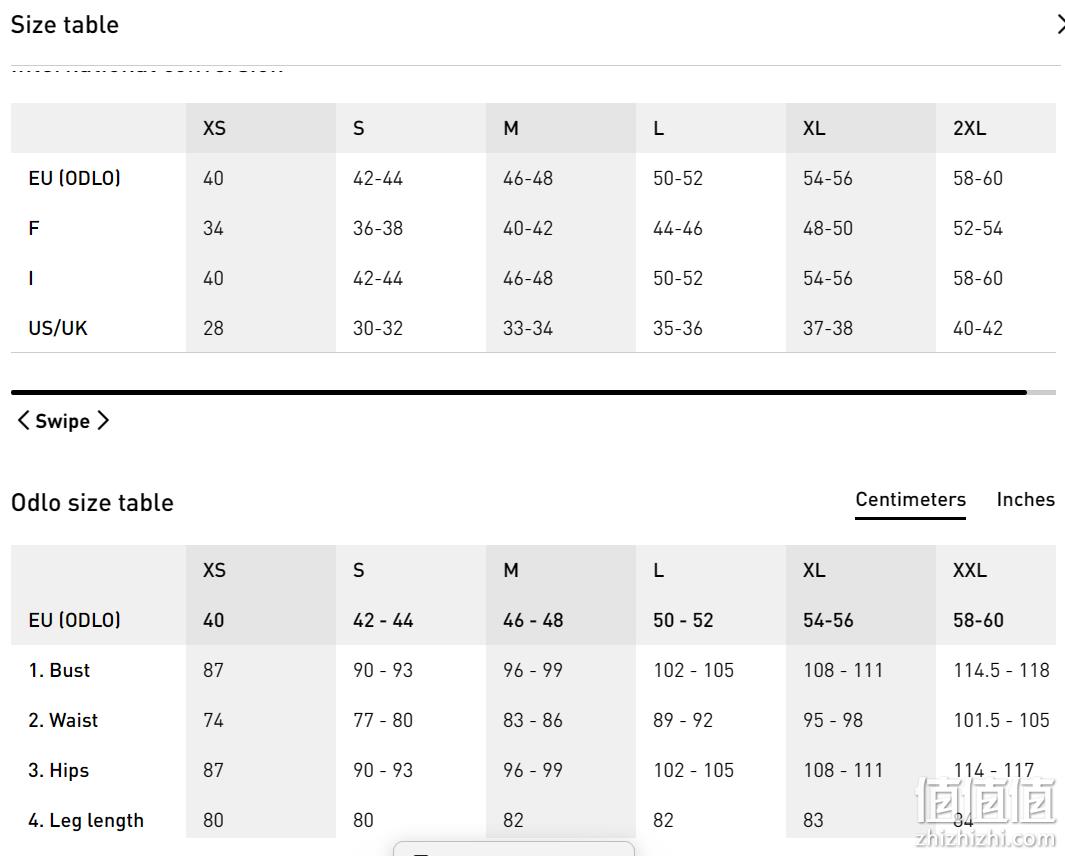Screen dimensions: 1065x856
Task: Click the XS column header in conversion table
Action: (x=214, y=128)
